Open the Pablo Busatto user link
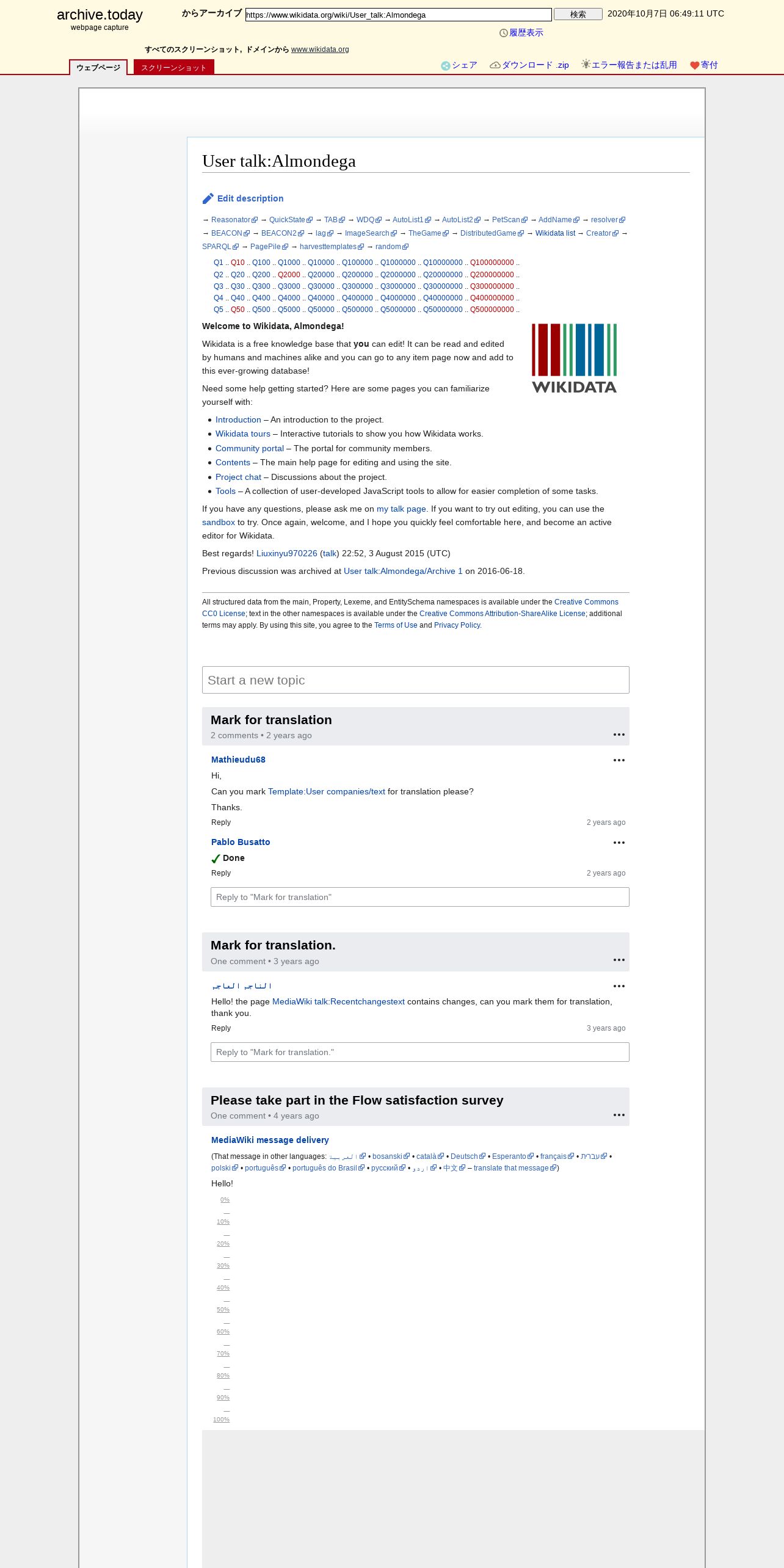This screenshot has height=1568, width=784. click(x=241, y=842)
